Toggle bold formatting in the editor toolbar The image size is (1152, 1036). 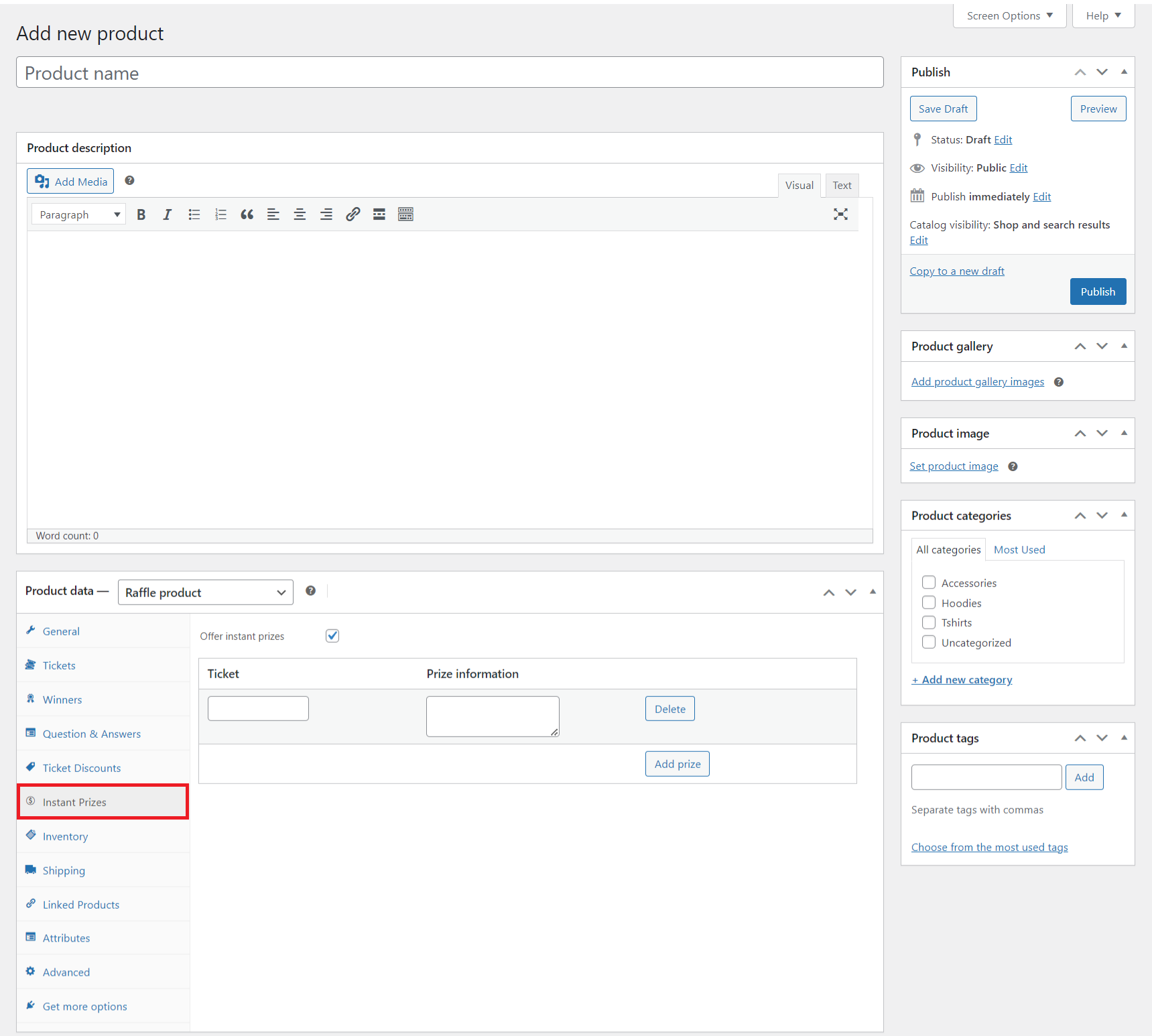(x=141, y=214)
